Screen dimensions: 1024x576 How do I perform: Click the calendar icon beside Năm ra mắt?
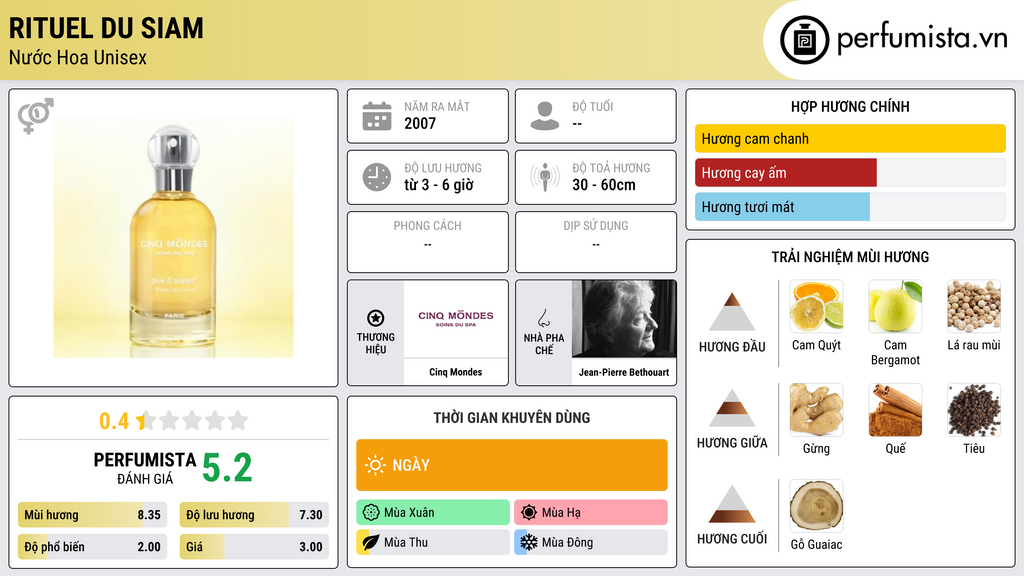(x=377, y=116)
